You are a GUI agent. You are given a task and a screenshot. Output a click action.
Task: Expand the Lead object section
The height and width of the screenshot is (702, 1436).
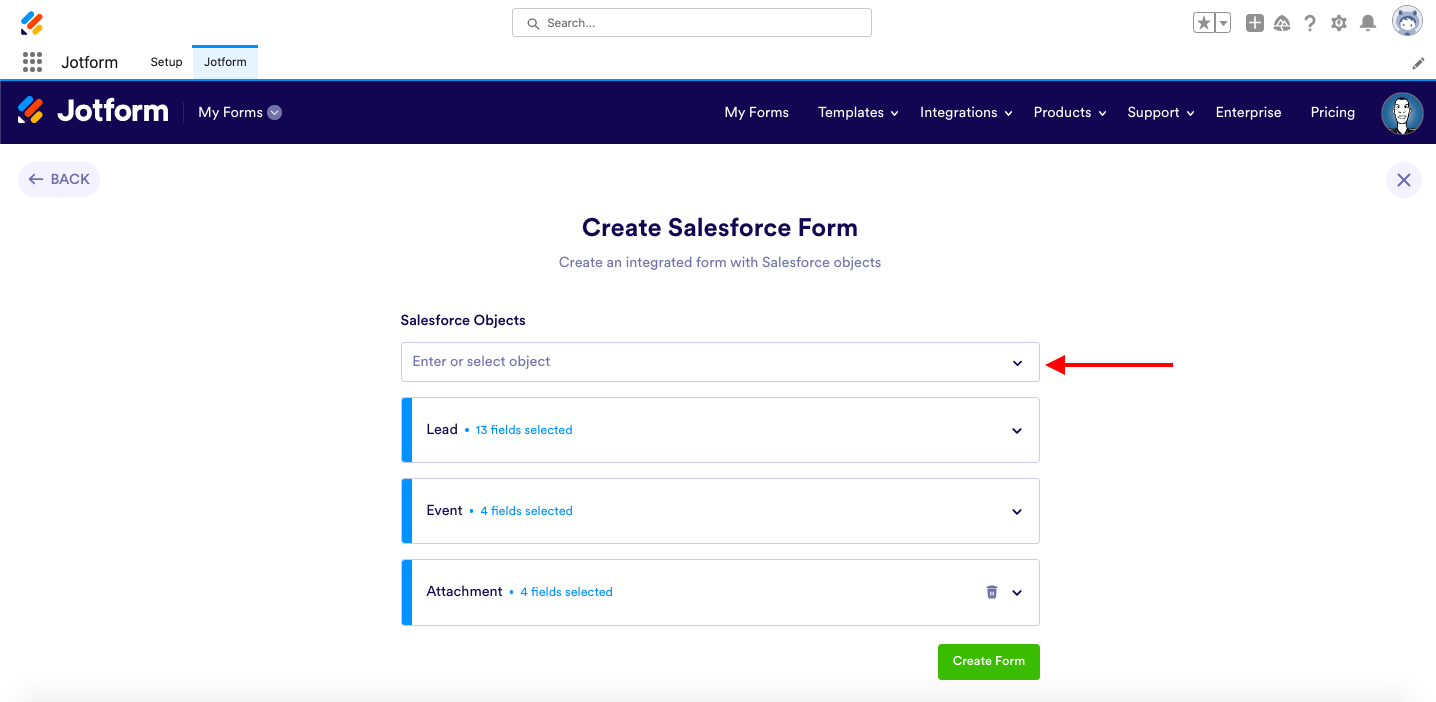click(1016, 431)
